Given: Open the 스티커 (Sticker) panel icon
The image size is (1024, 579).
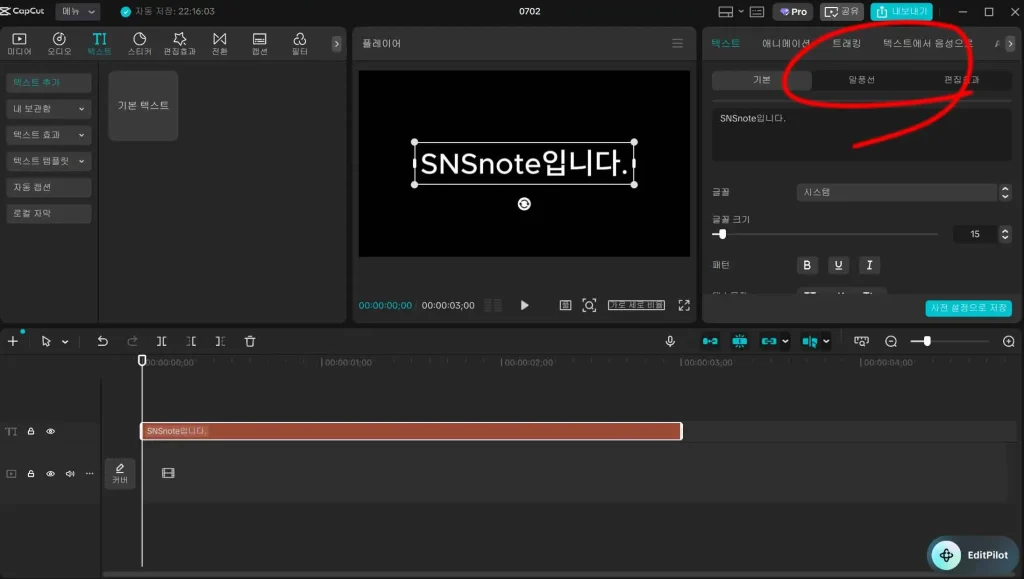Looking at the screenshot, I should (x=139, y=43).
